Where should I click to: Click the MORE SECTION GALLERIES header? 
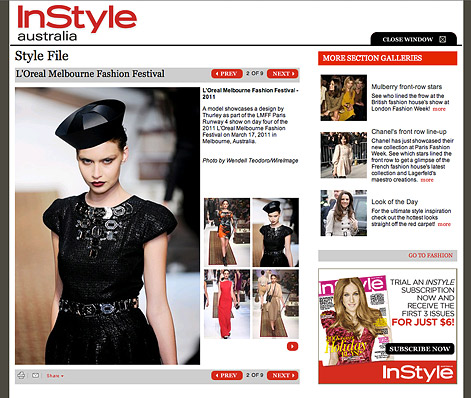387,58
